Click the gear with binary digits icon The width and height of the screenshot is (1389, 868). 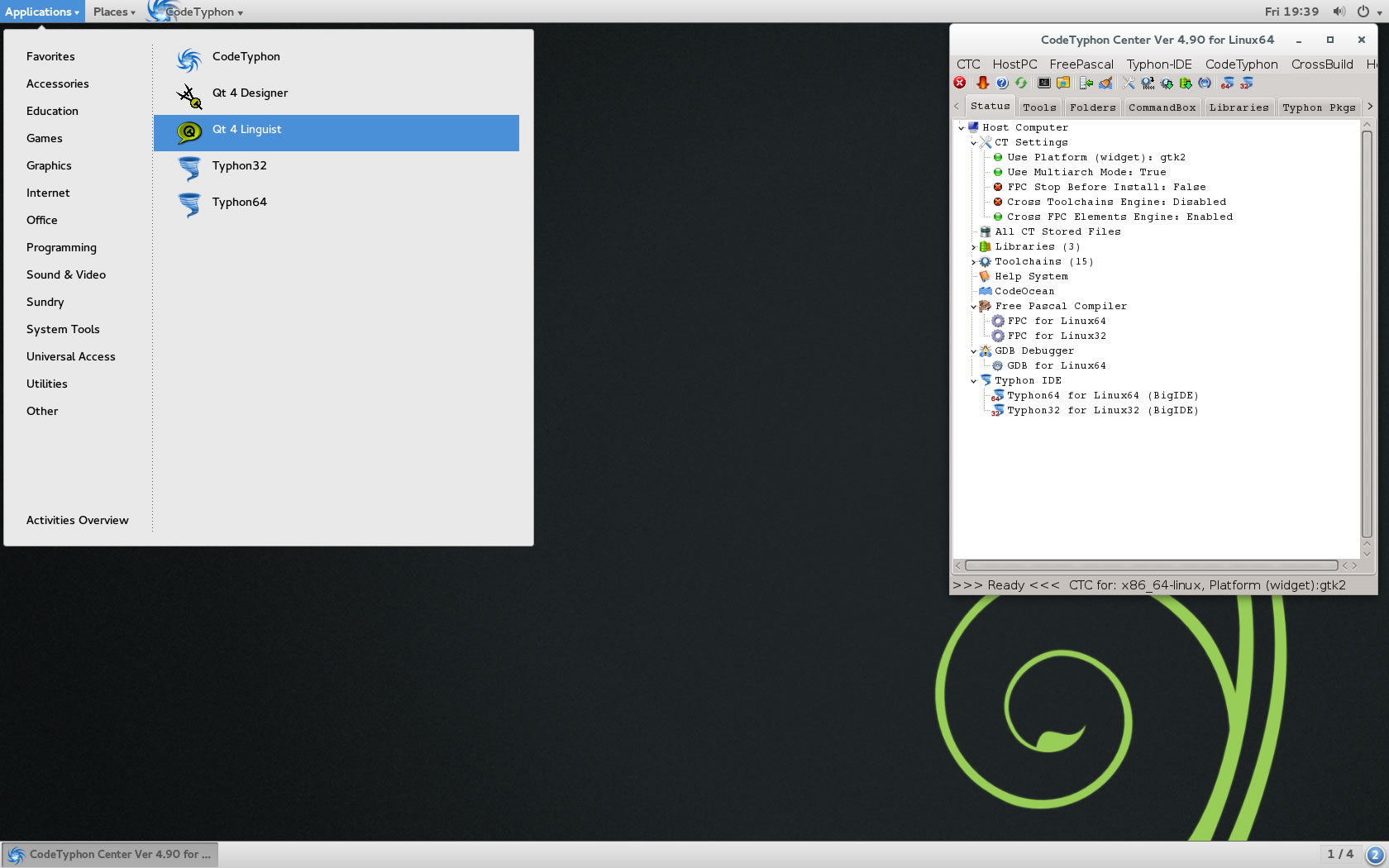click(1148, 83)
